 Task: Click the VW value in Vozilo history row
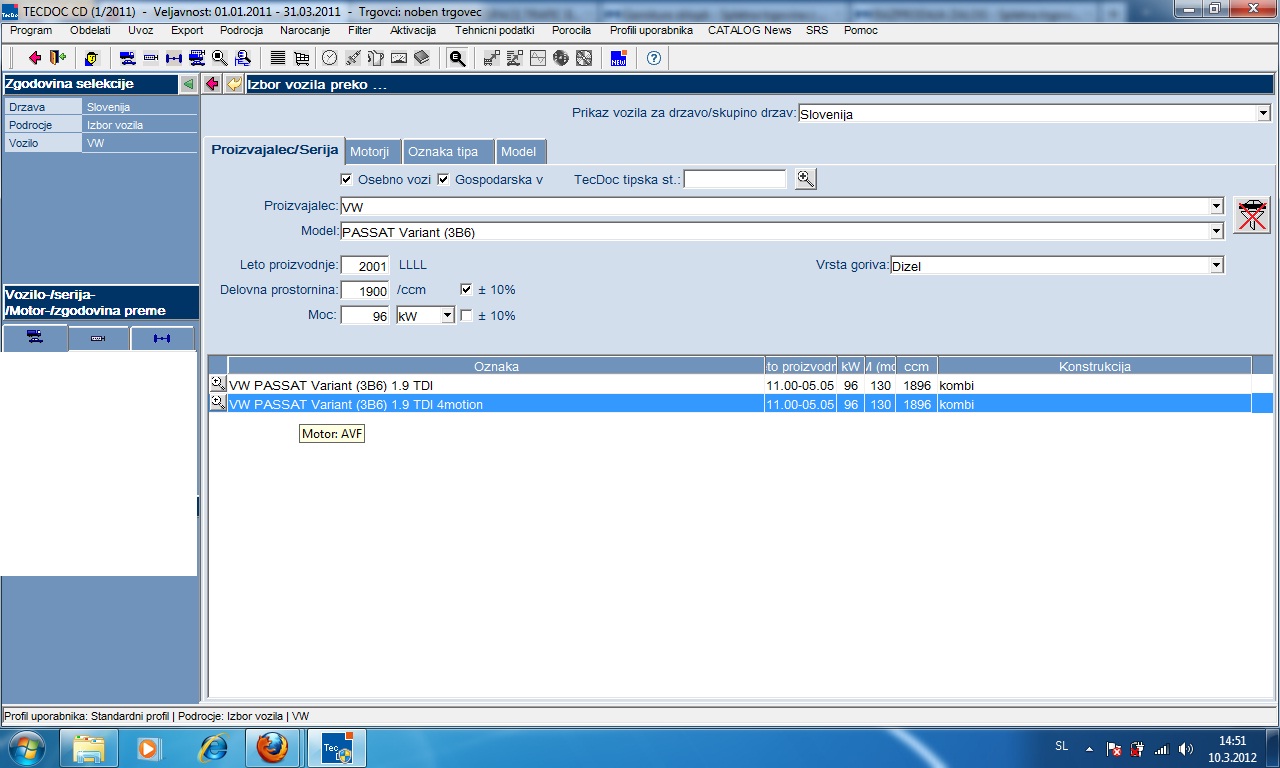point(95,143)
